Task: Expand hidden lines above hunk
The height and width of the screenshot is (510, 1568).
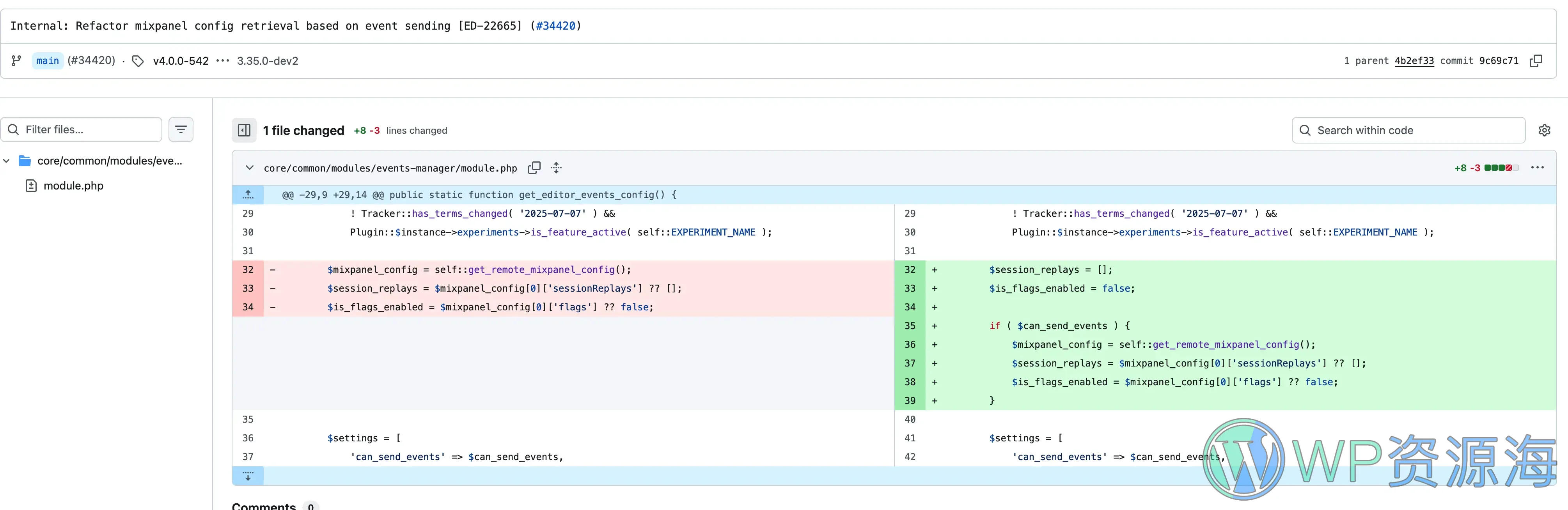Action: point(248,195)
